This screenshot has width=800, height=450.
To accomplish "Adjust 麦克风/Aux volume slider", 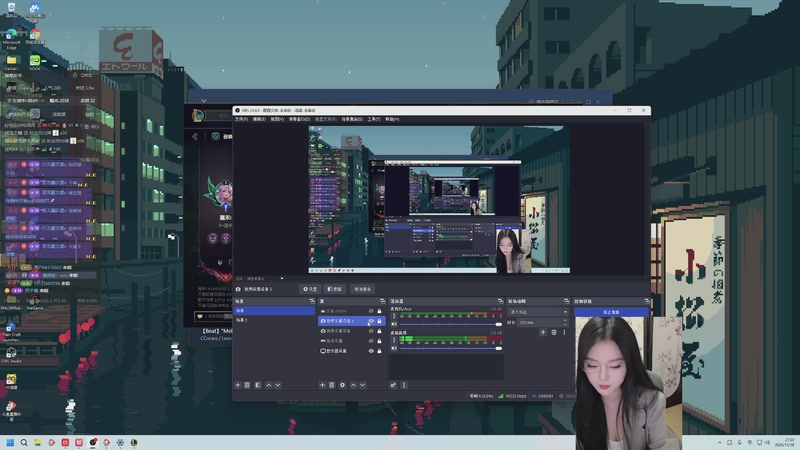I will [x=450, y=324].
